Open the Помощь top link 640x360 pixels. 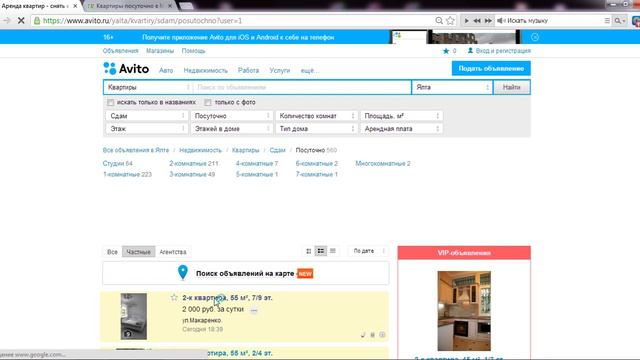coord(193,51)
